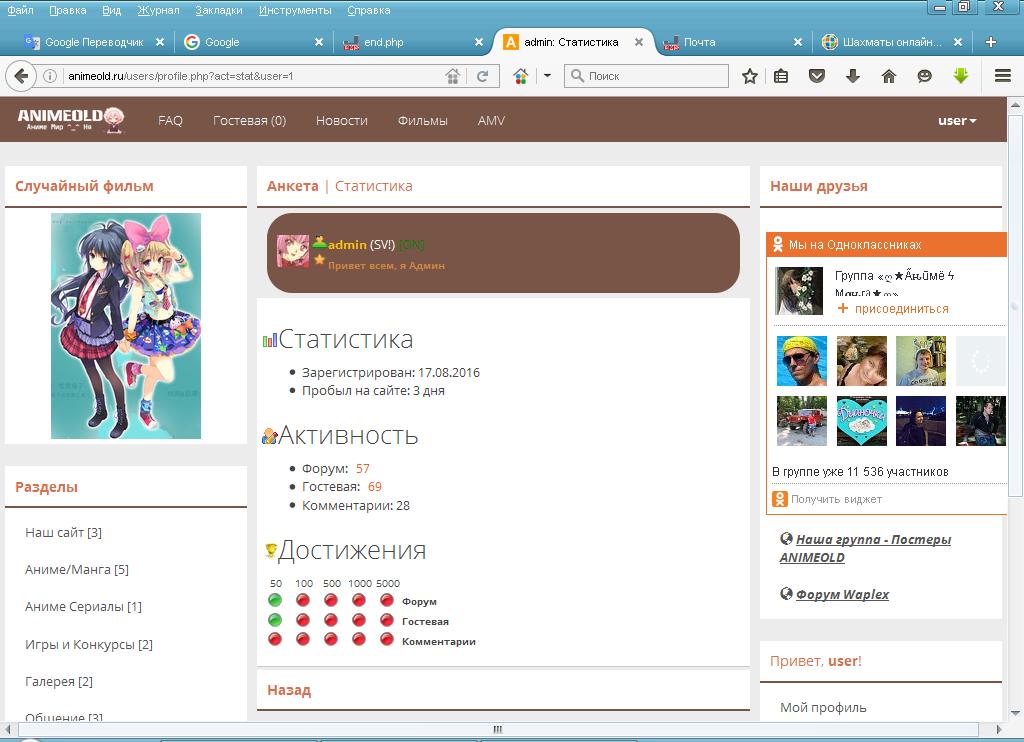Open Наша группа - Постеры ANIMEOLD link
Screen dimensions: 1024x742
pos(865,548)
